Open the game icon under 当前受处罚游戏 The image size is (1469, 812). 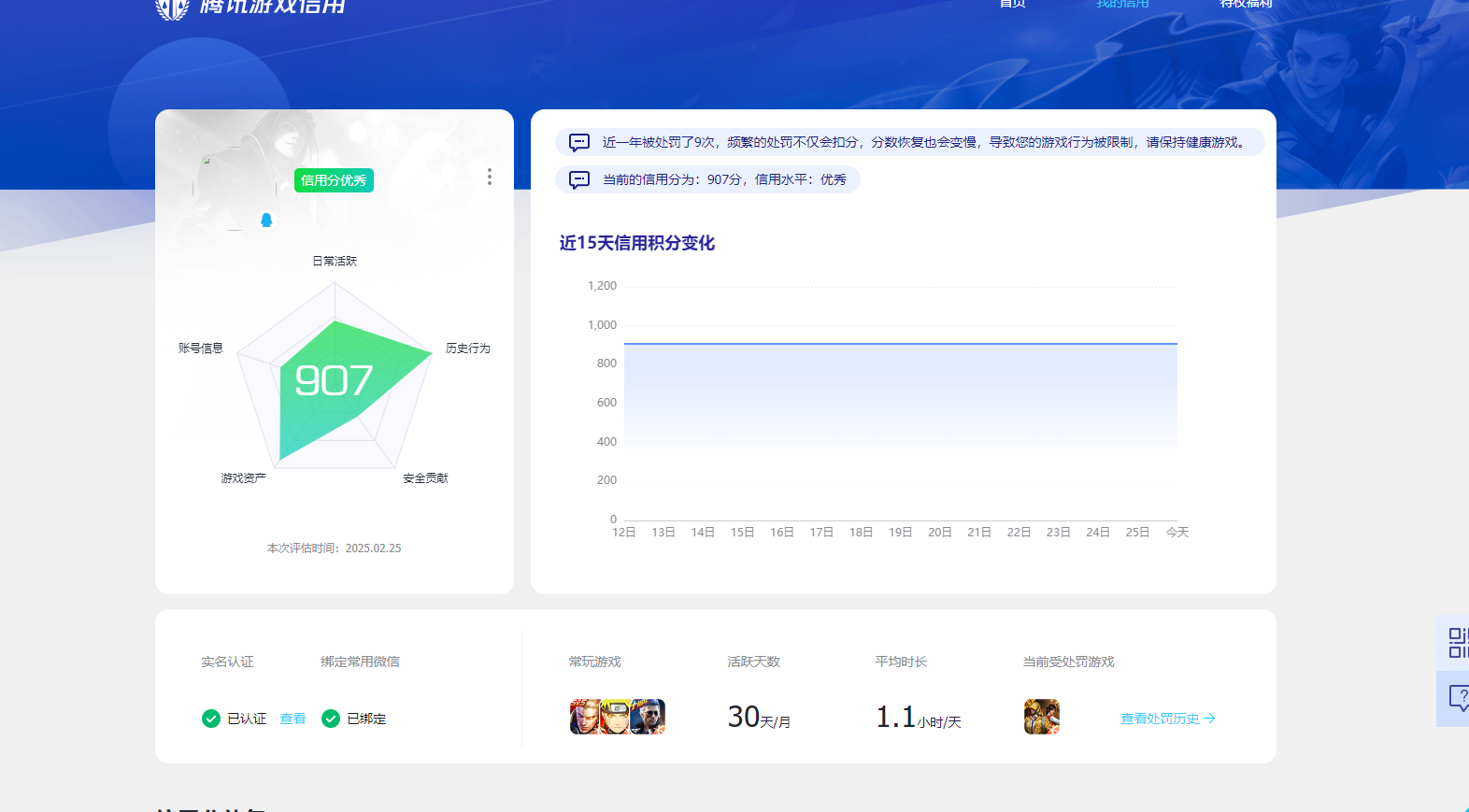click(1042, 717)
